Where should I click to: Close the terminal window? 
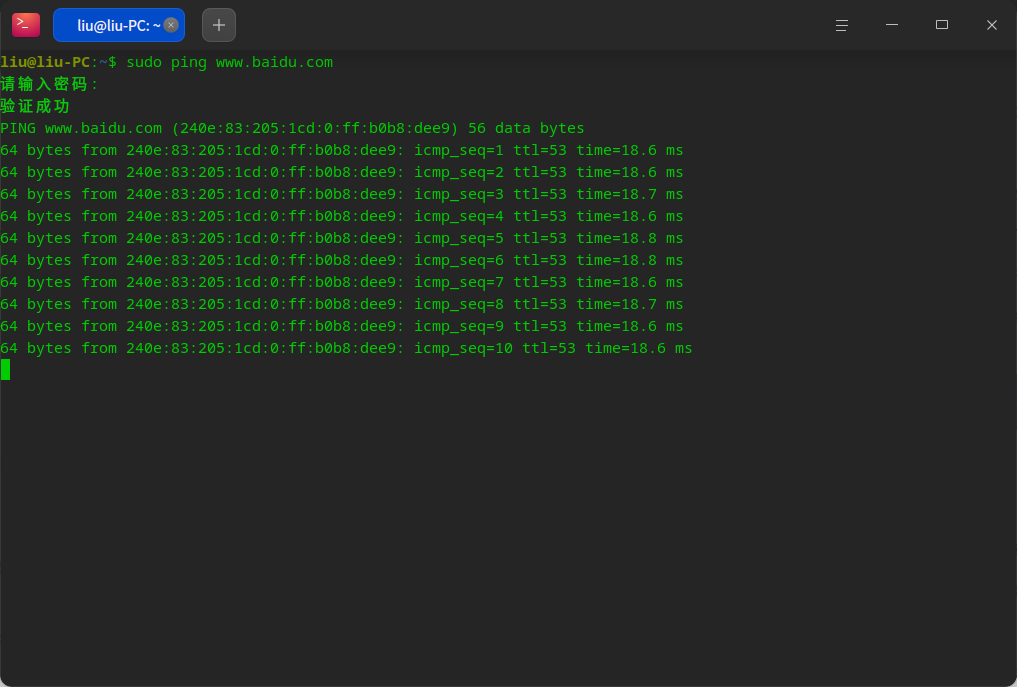[992, 25]
